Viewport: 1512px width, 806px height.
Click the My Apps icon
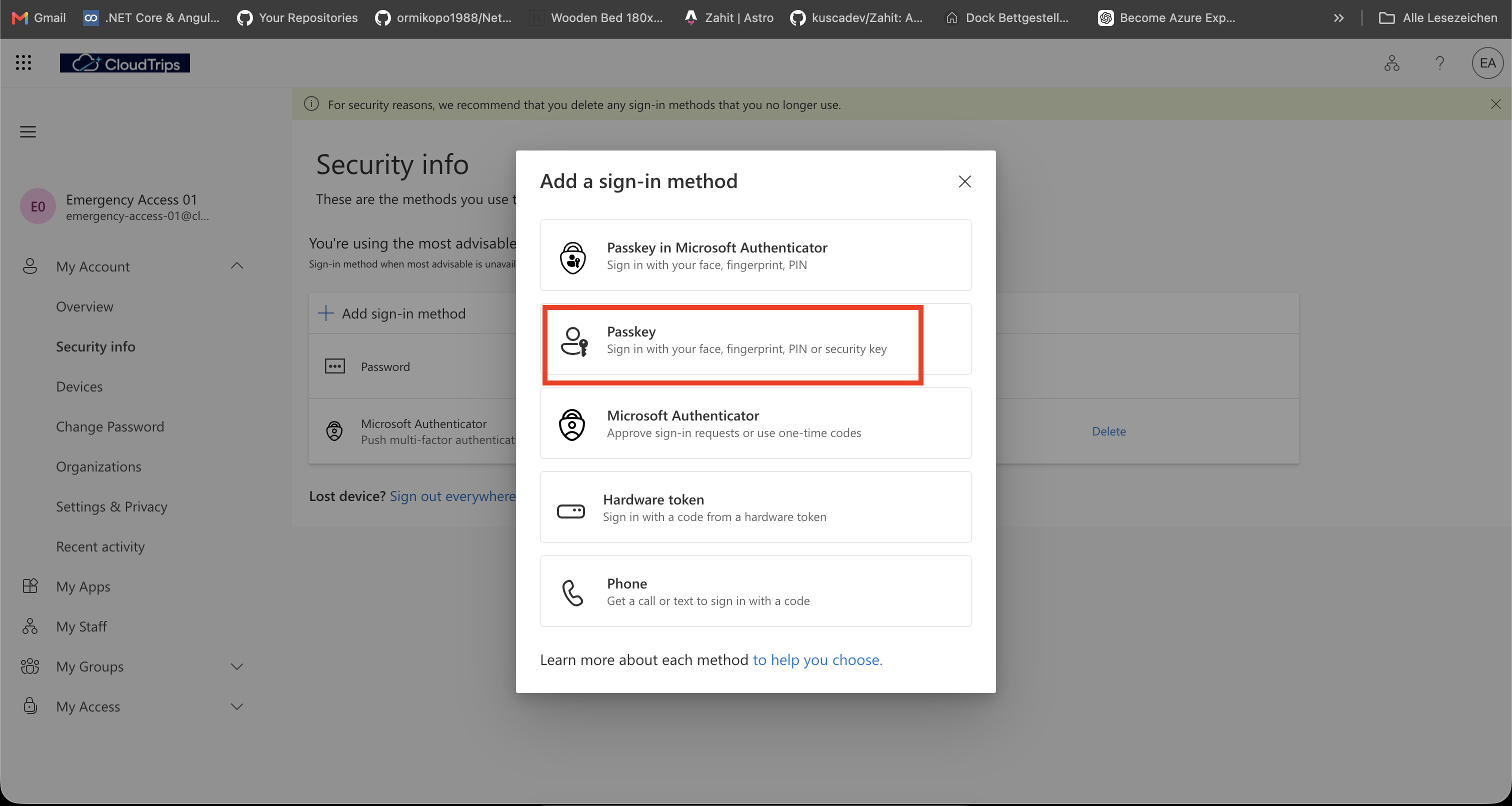click(x=30, y=586)
